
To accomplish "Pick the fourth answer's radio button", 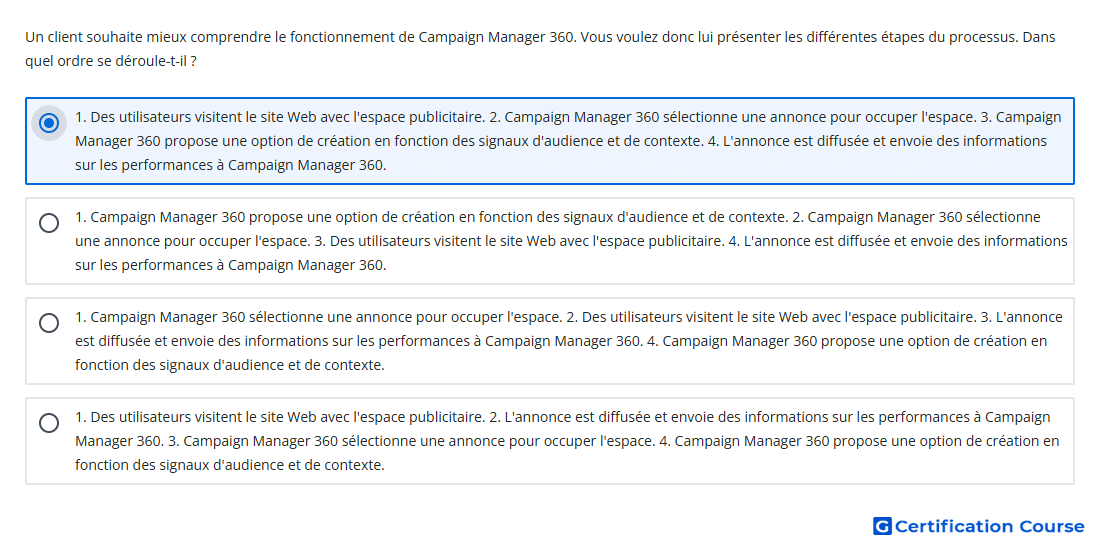I will 49,423.
